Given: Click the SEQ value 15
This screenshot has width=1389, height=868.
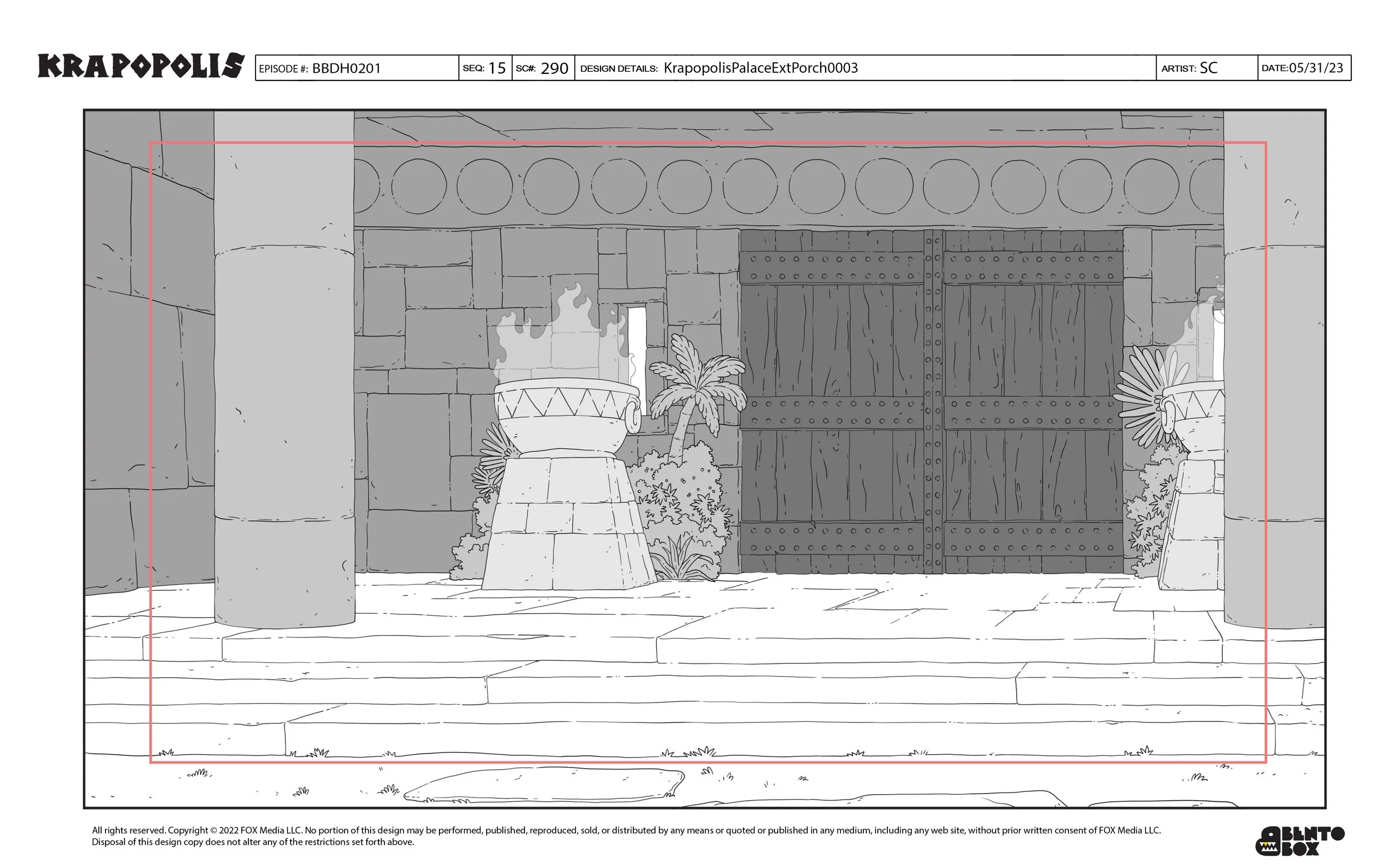Looking at the screenshot, I should [497, 68].
